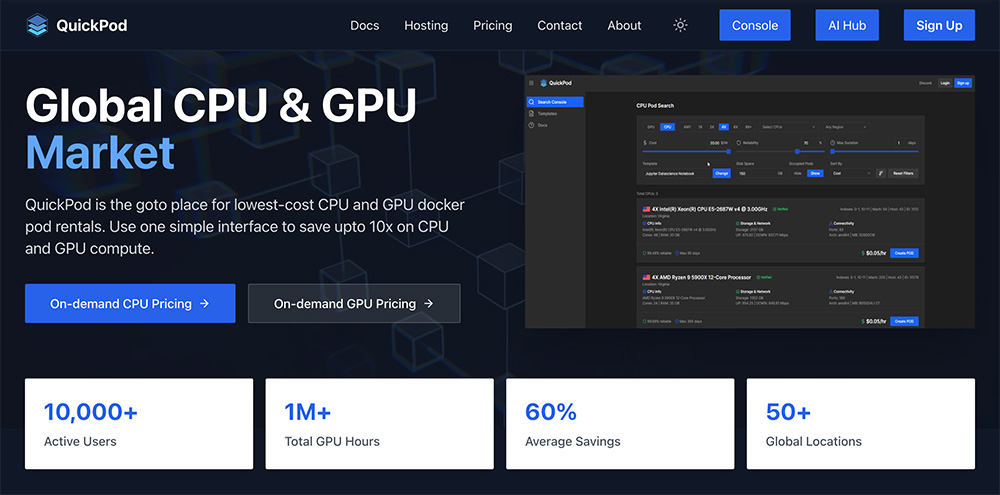Image resolution: width=1000 pixels, height=495 pixels.
Task: Click the Max 90 days clock icon
Action: coord(677,253)
